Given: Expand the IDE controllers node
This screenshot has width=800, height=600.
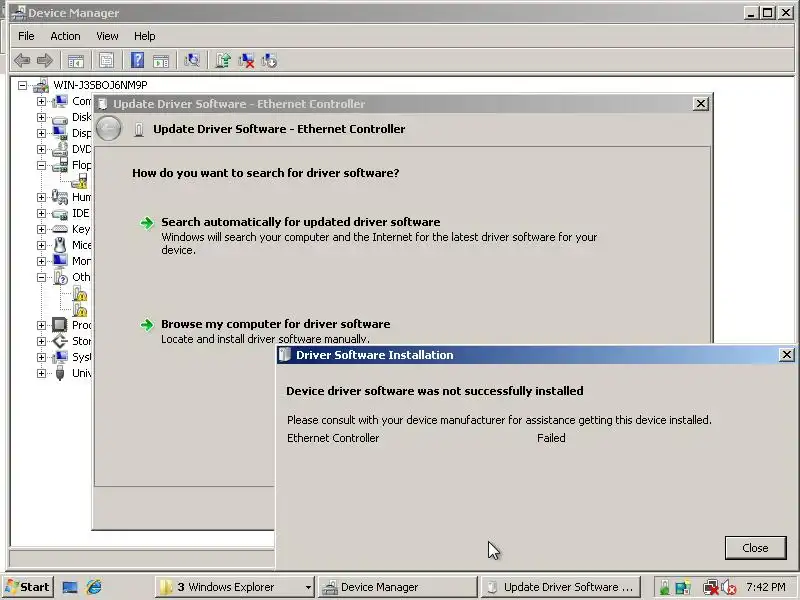Looking at the screenshot, I should click(41, 213).
